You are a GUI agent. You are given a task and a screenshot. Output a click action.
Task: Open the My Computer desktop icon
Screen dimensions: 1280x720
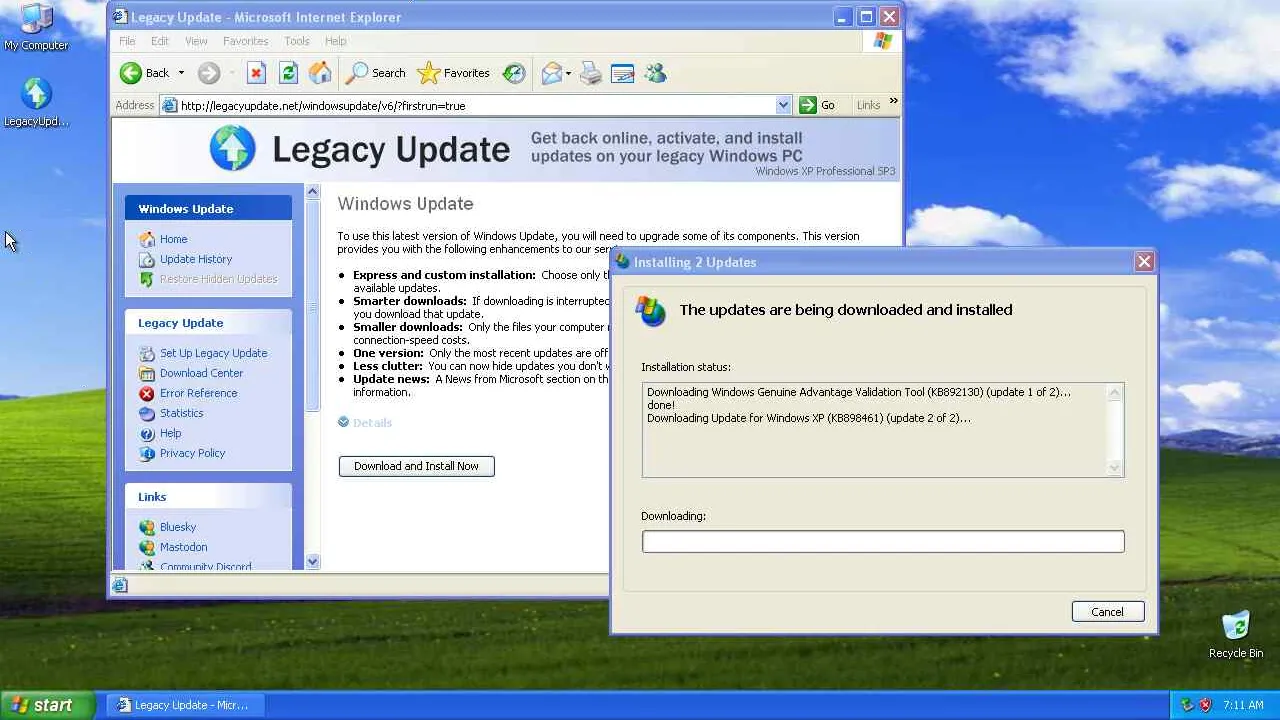point(36,27)
